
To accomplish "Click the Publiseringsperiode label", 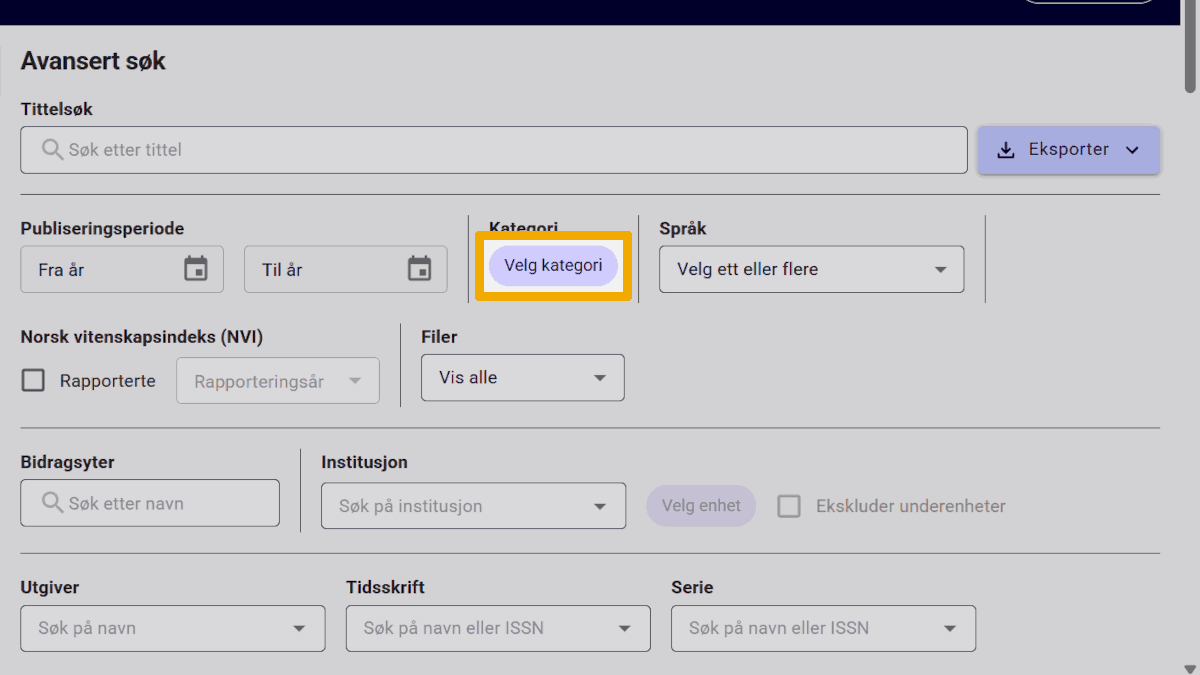I will tap(102, 229).
